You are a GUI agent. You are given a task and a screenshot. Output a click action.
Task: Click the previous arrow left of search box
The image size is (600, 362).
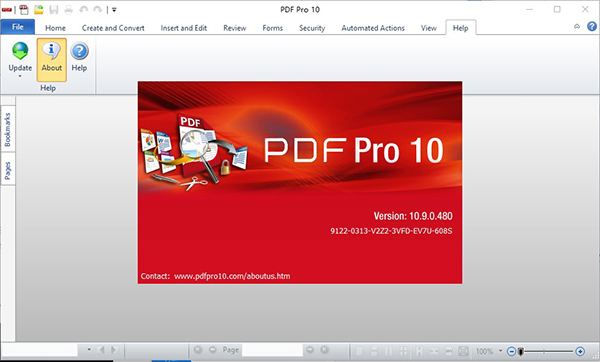coord(101,350)
